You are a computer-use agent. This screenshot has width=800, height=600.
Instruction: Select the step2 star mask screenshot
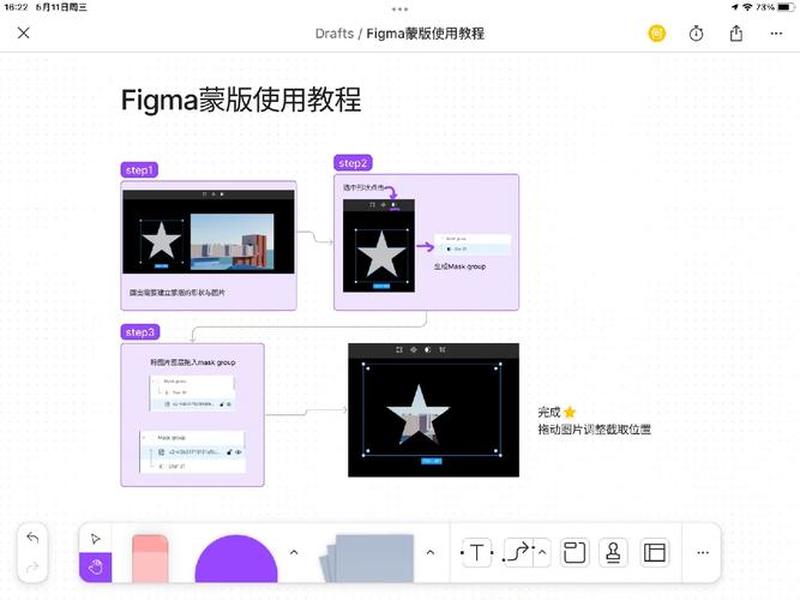(x=379, y=246)
